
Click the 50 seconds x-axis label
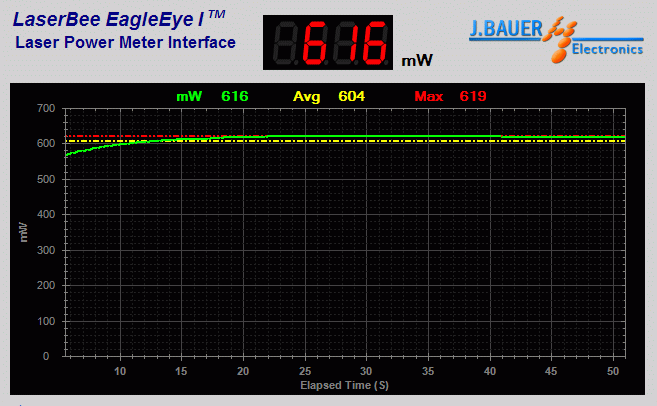613,371
